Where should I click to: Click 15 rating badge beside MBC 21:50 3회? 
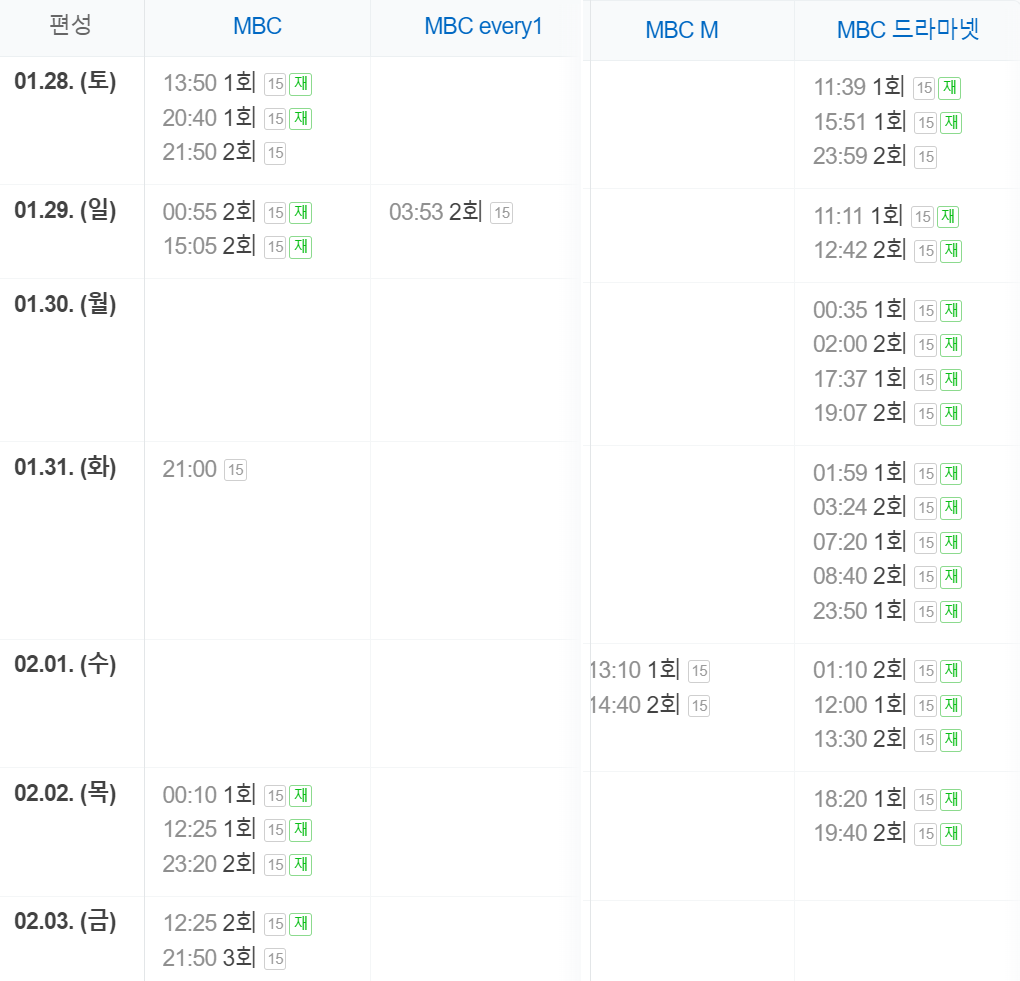pos(275,958)
